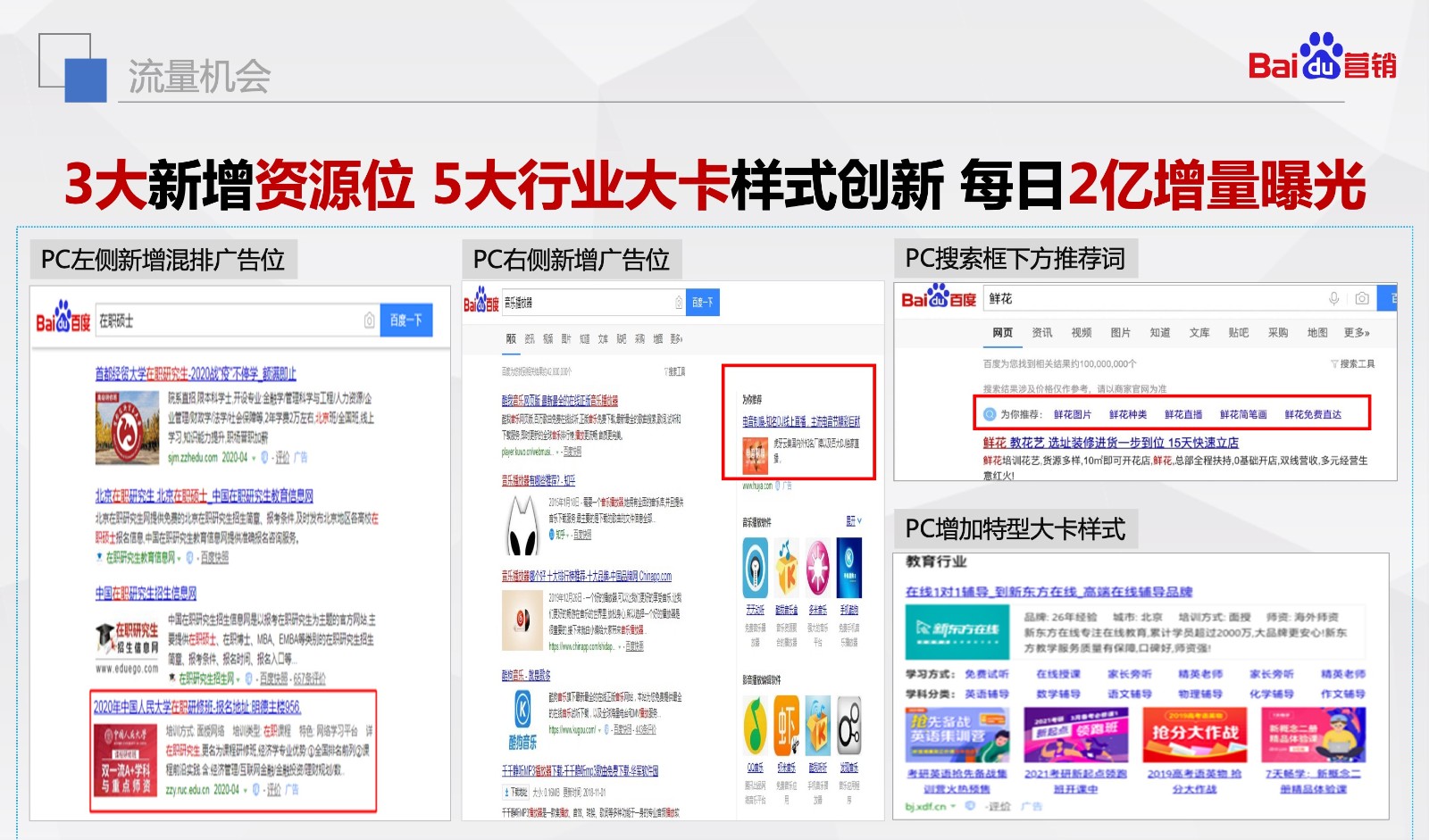Click Baidu logo next to 音乐播放器 search
The width and height of the screenshot is (1429, 840).
point(481,301)
